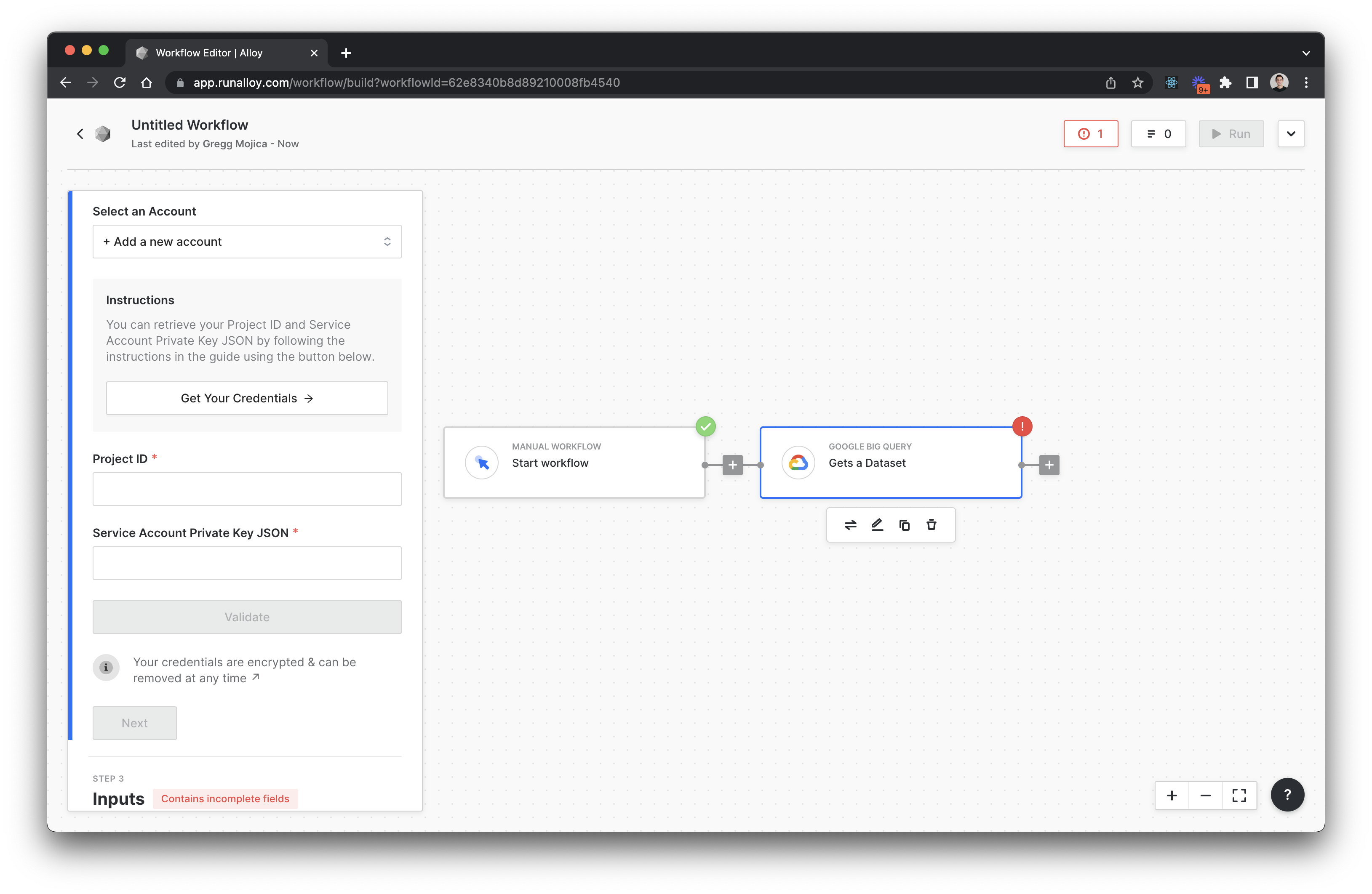
Task: Open the Inputs step heading
Action: pos(118,798)
